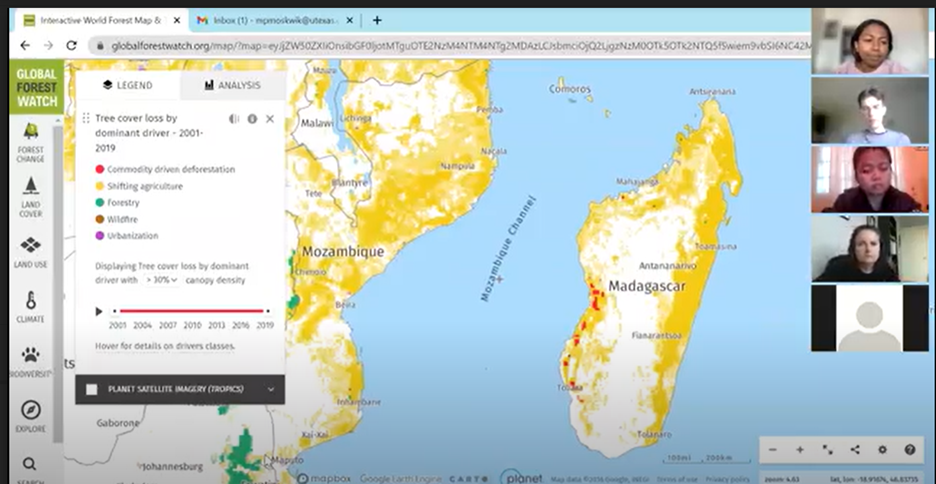Expand the Planet Satellite Imagery panel
The height and width of the screenshot is (484, 936).
pos(270,389)
